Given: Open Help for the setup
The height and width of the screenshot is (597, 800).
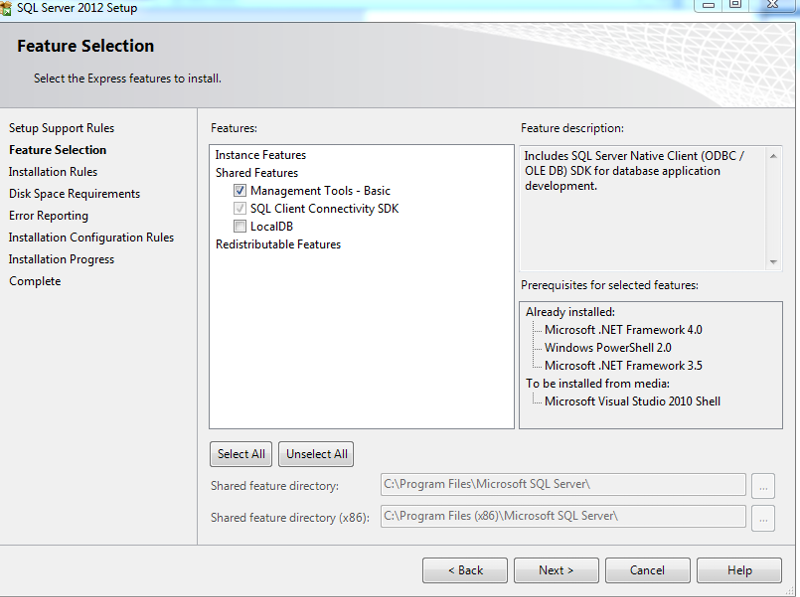Looking at the screenshot, I should [x=739, y=570].
